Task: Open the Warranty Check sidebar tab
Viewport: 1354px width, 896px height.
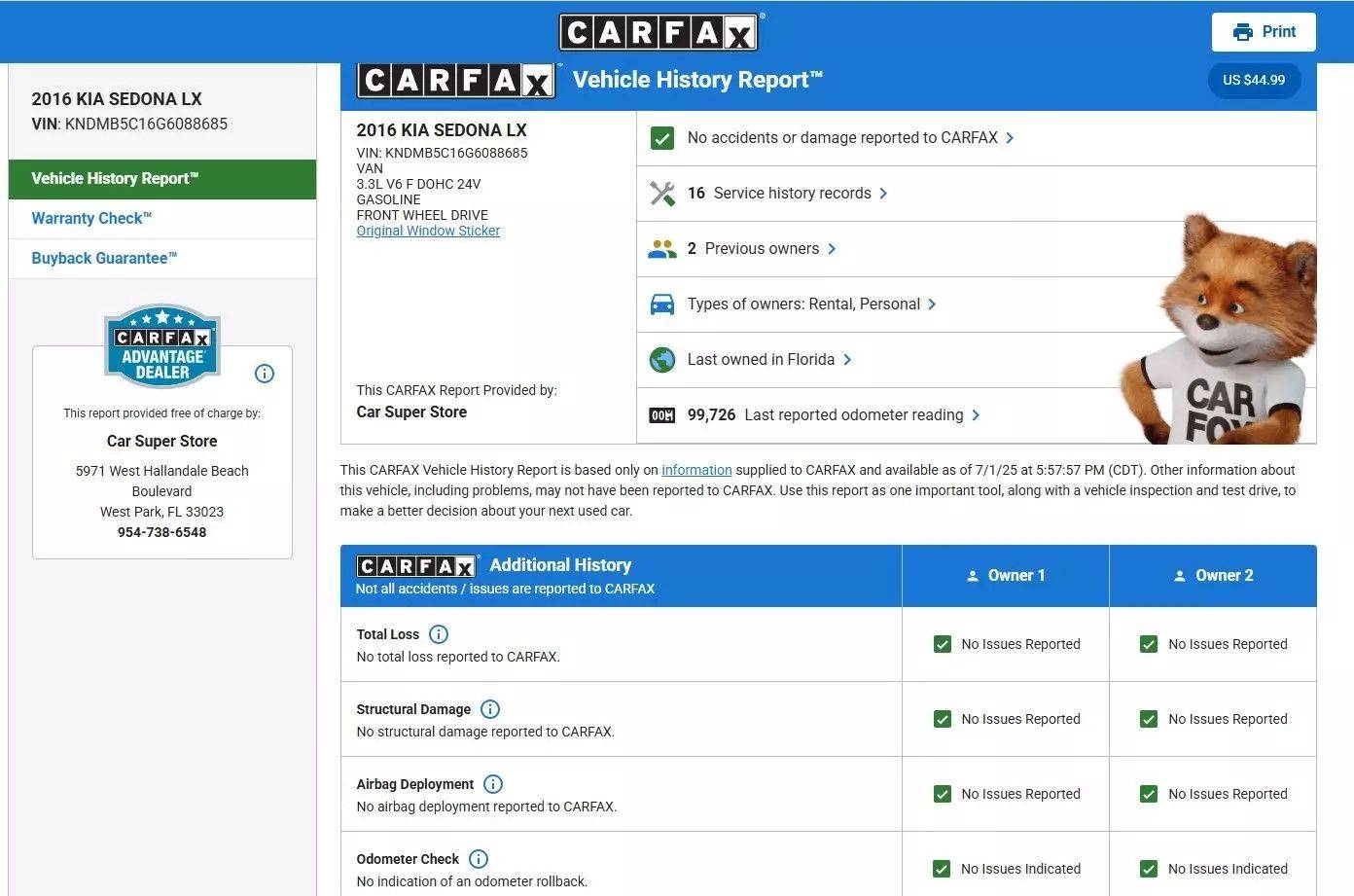Action: click(x=162, y=219)
